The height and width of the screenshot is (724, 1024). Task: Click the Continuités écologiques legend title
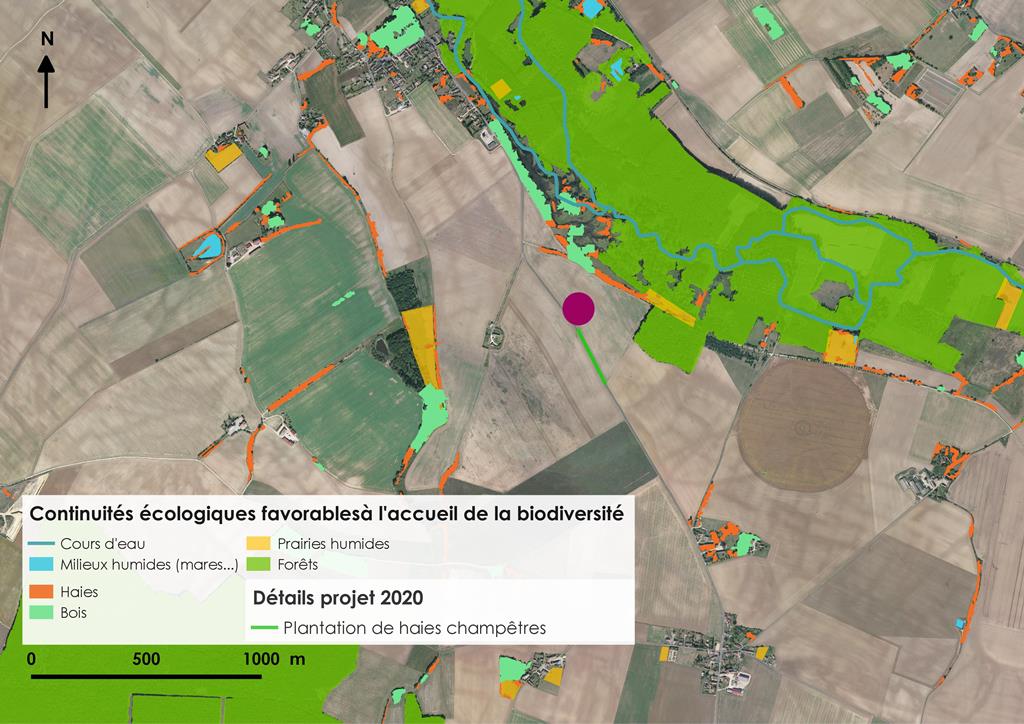(327, 514)
